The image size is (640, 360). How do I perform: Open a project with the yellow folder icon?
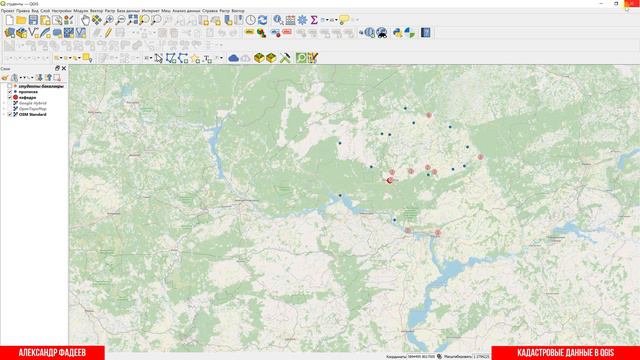click(x=21, y=20)
